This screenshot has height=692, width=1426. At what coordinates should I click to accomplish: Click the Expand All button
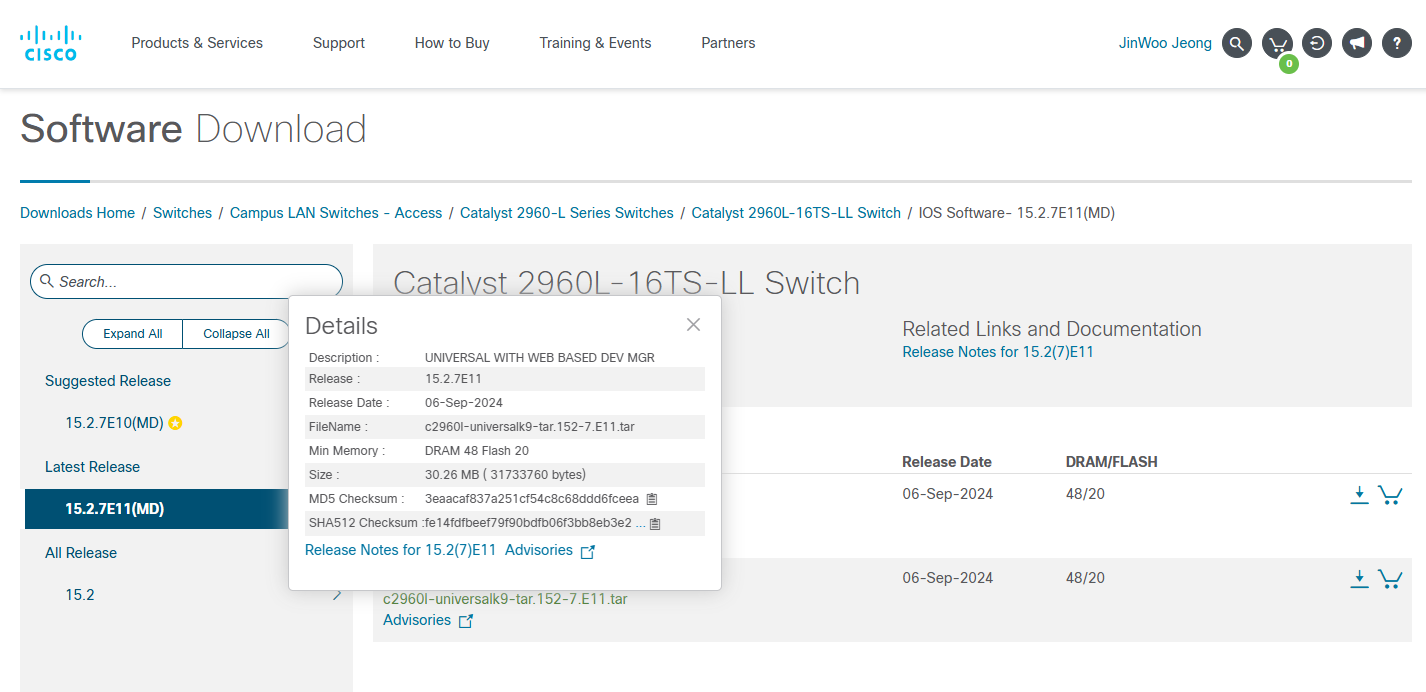click(x=132, y=334)
